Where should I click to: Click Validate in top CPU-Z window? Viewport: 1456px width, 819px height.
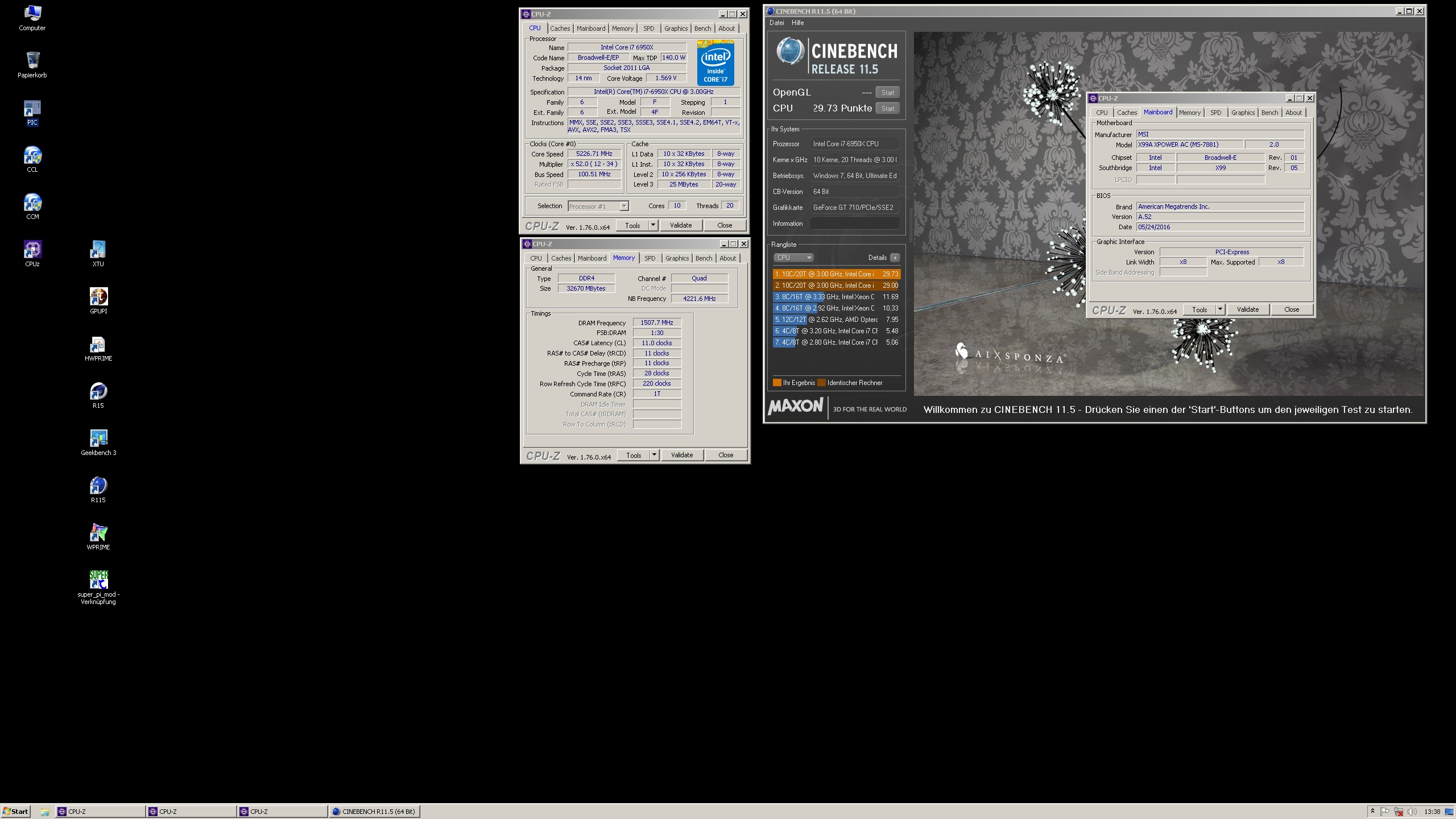[x=681, y=225]
